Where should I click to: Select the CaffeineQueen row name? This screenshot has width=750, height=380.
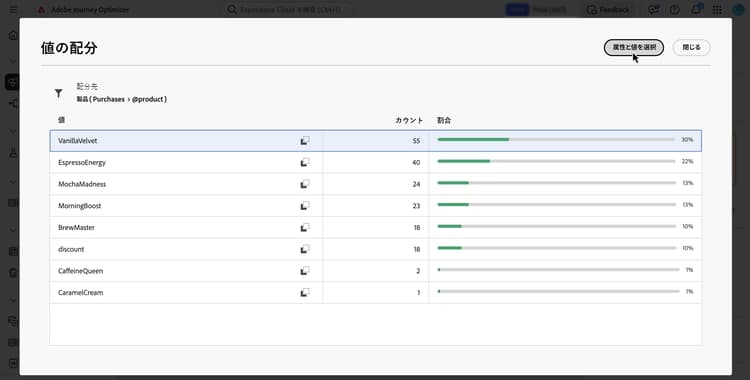pos(80,271)
